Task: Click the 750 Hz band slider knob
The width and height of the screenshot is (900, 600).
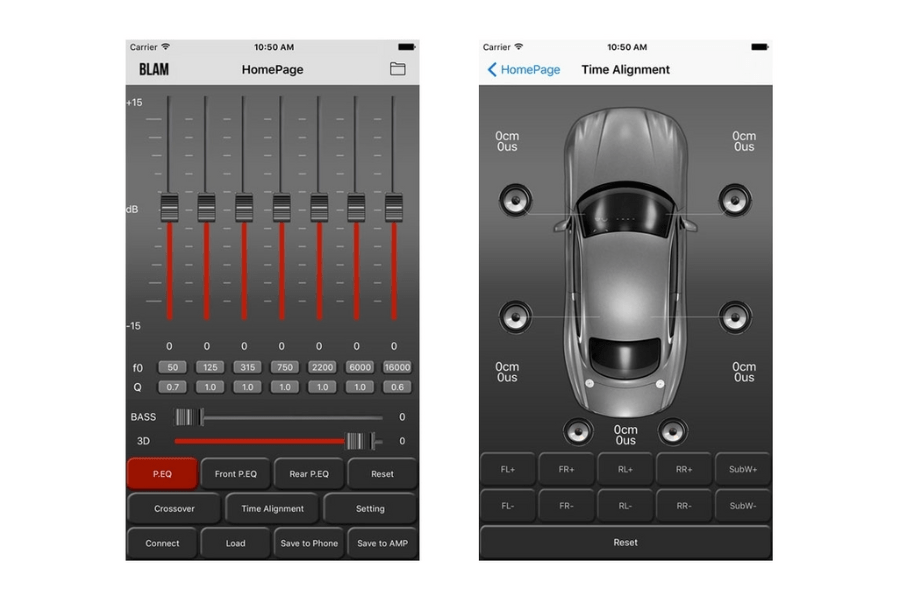Action: pyautogui.click(x=281, y=207)
